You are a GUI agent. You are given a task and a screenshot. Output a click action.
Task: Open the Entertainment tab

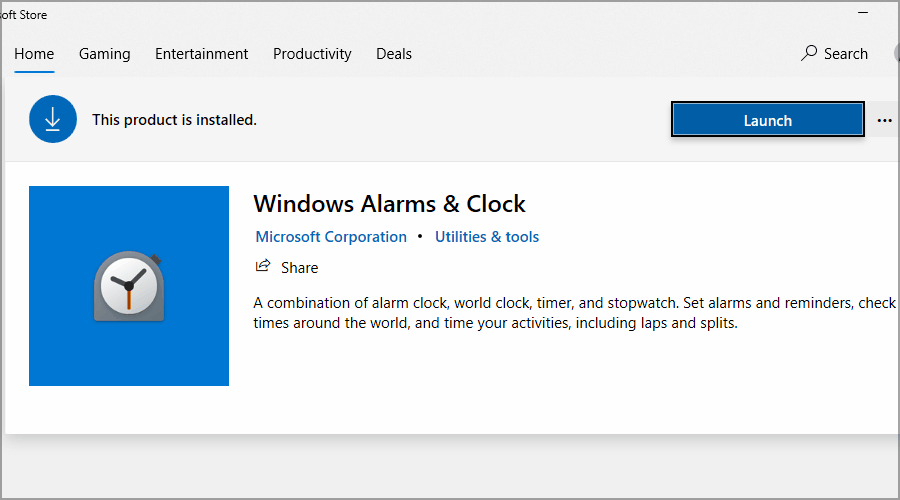point(201,54)
